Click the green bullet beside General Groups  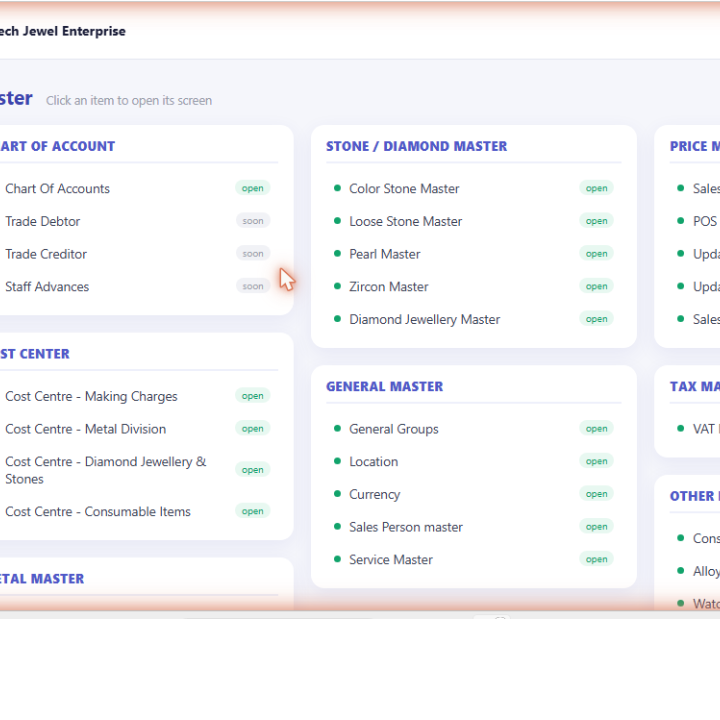[338, 428]
